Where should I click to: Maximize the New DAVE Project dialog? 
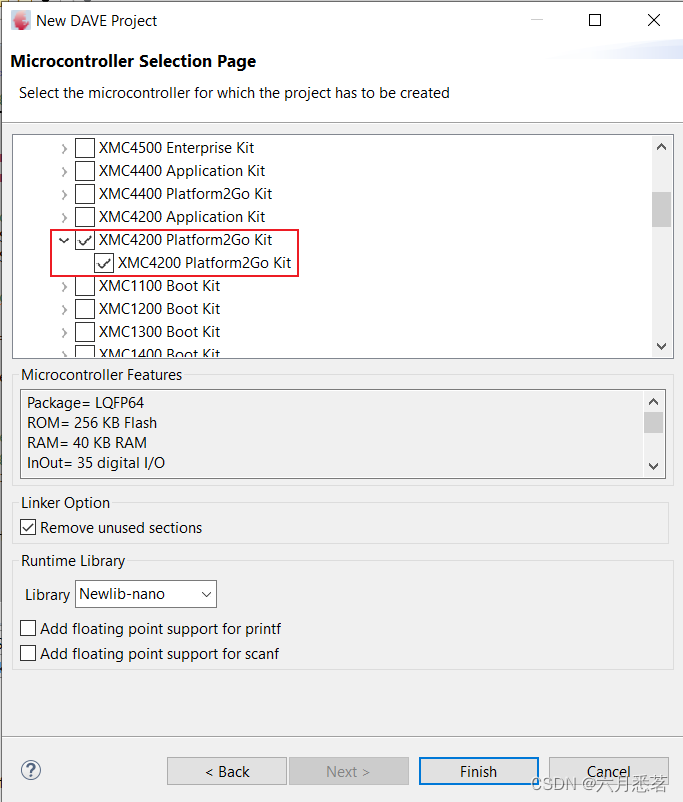[x=595, y=20]
